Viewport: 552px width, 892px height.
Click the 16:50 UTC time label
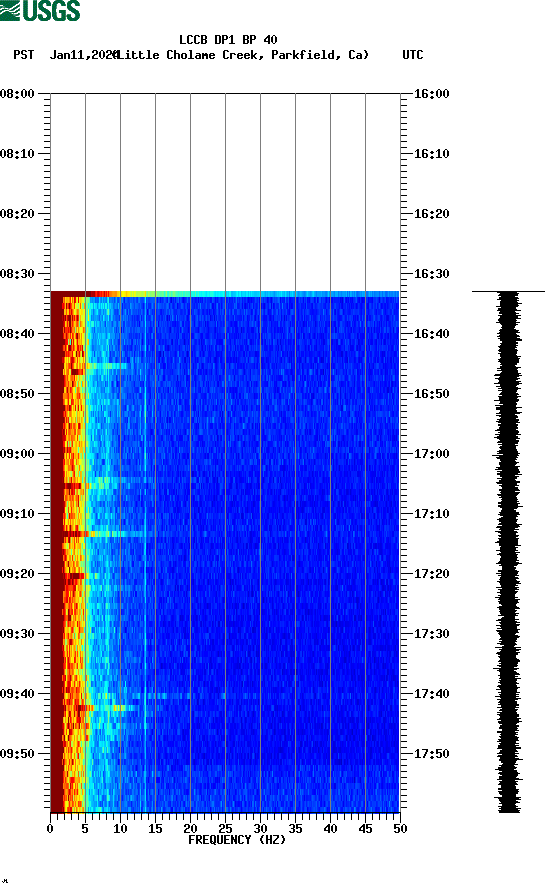431,394
